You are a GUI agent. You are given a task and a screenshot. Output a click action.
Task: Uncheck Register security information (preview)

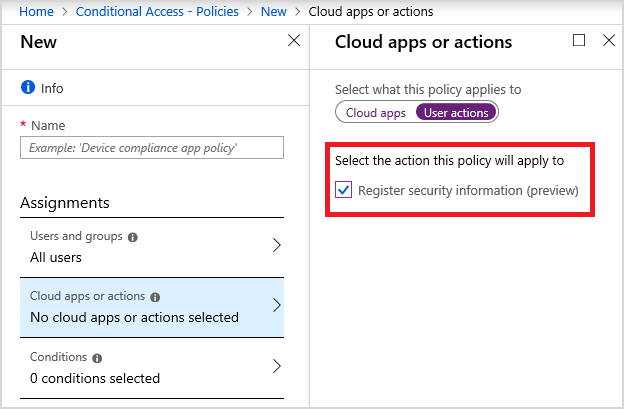344,190
